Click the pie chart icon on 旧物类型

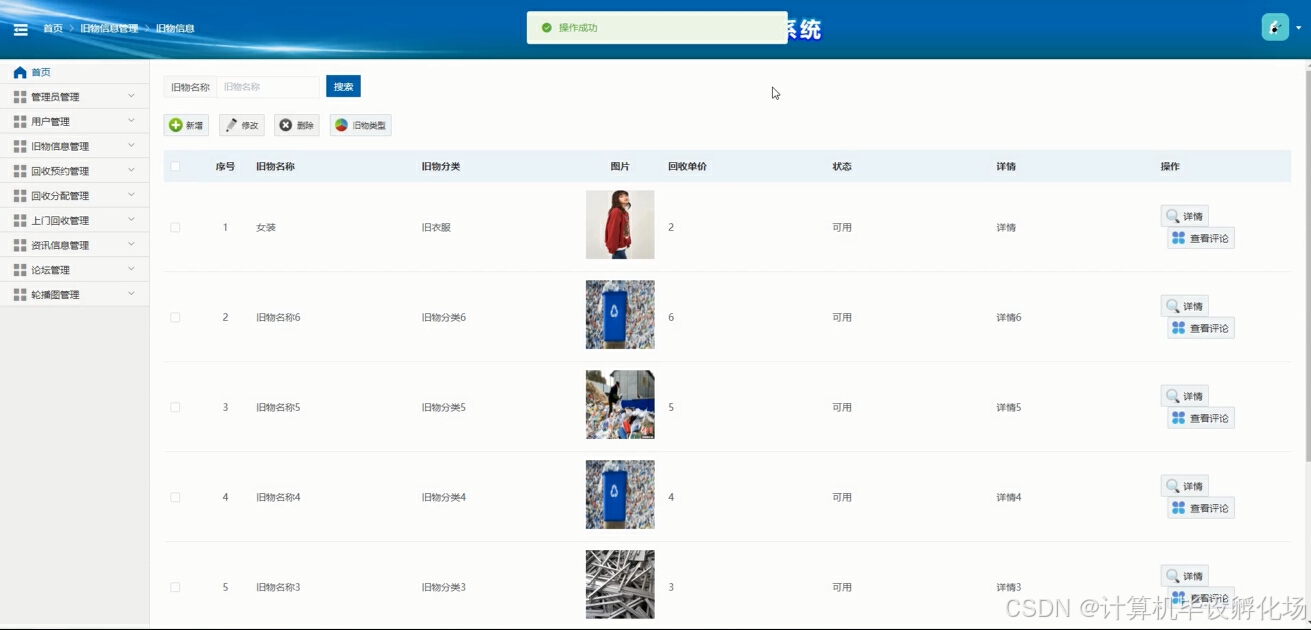coord(342,125)
